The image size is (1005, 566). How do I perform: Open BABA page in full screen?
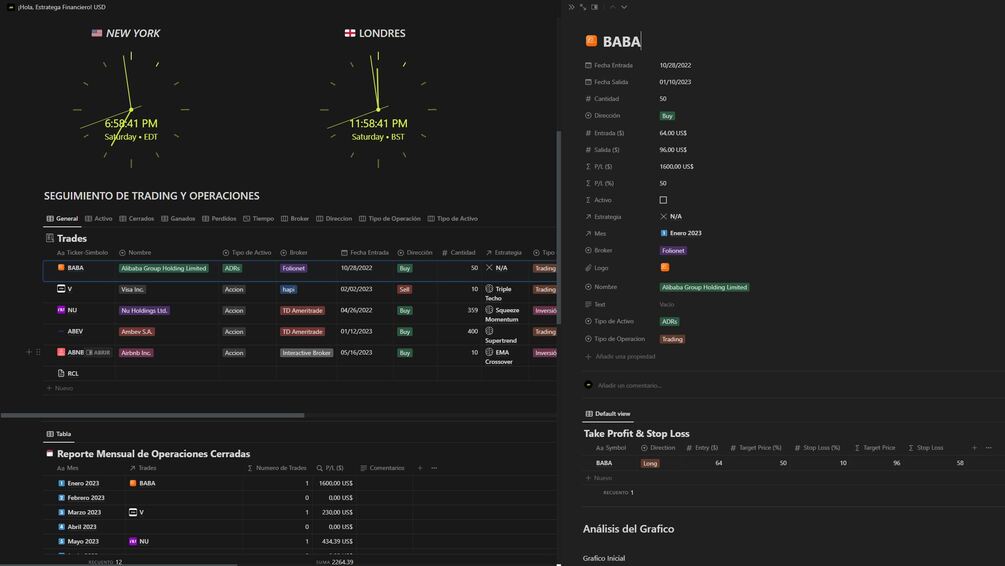[583, 7]
